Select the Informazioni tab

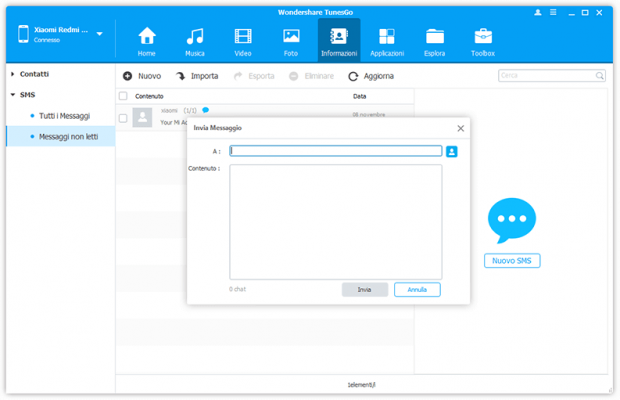339,41
